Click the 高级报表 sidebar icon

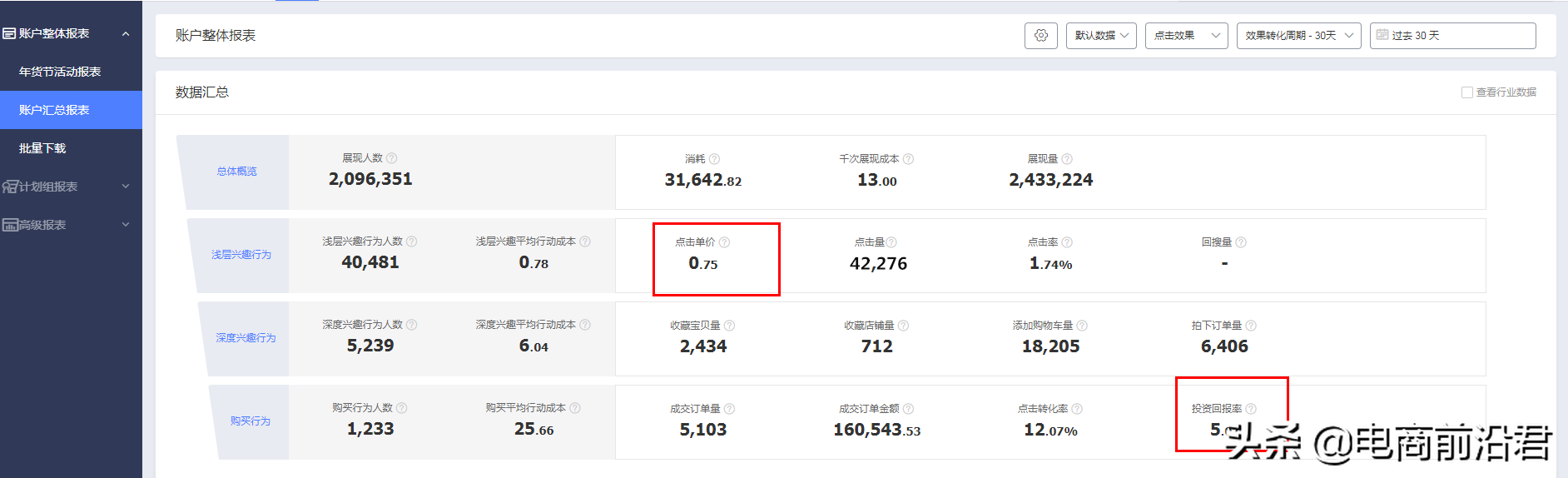coord(10,225)
